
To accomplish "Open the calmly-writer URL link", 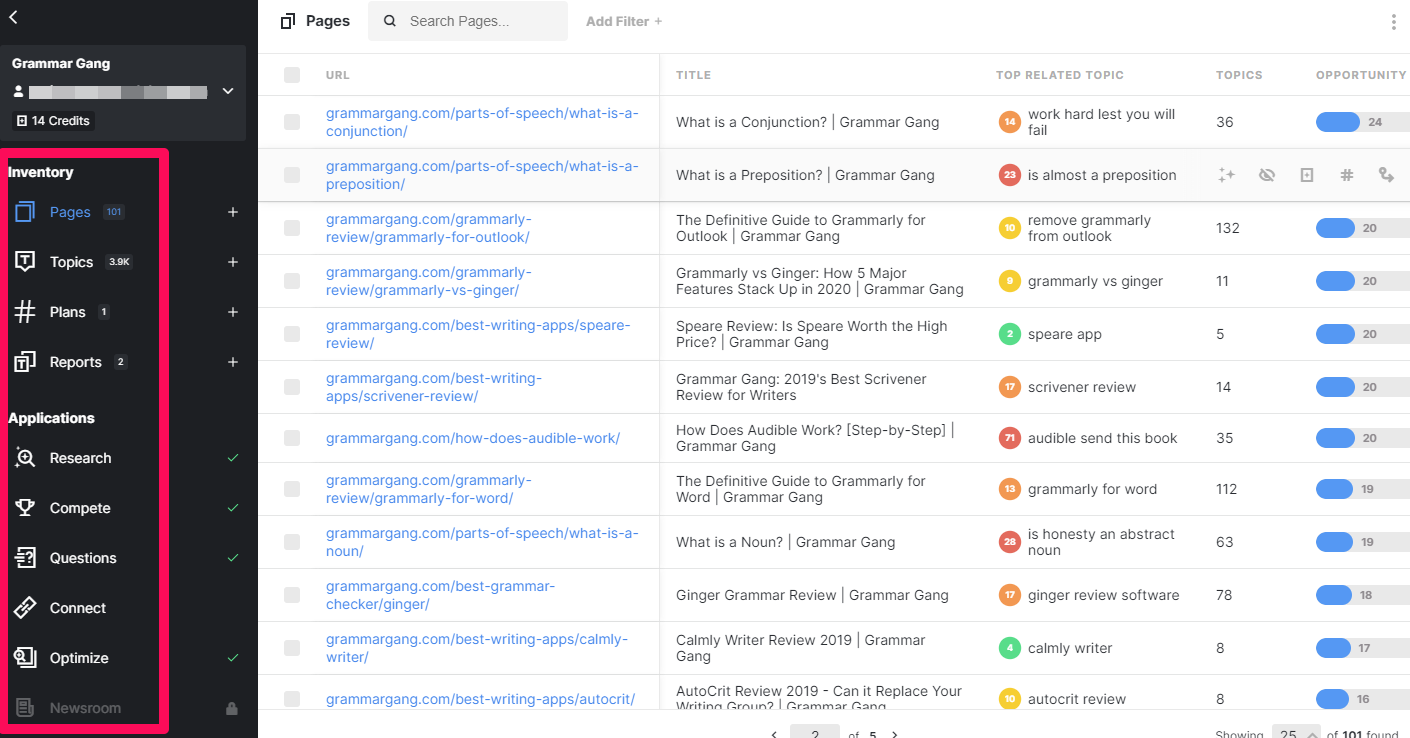I will 477,648.
